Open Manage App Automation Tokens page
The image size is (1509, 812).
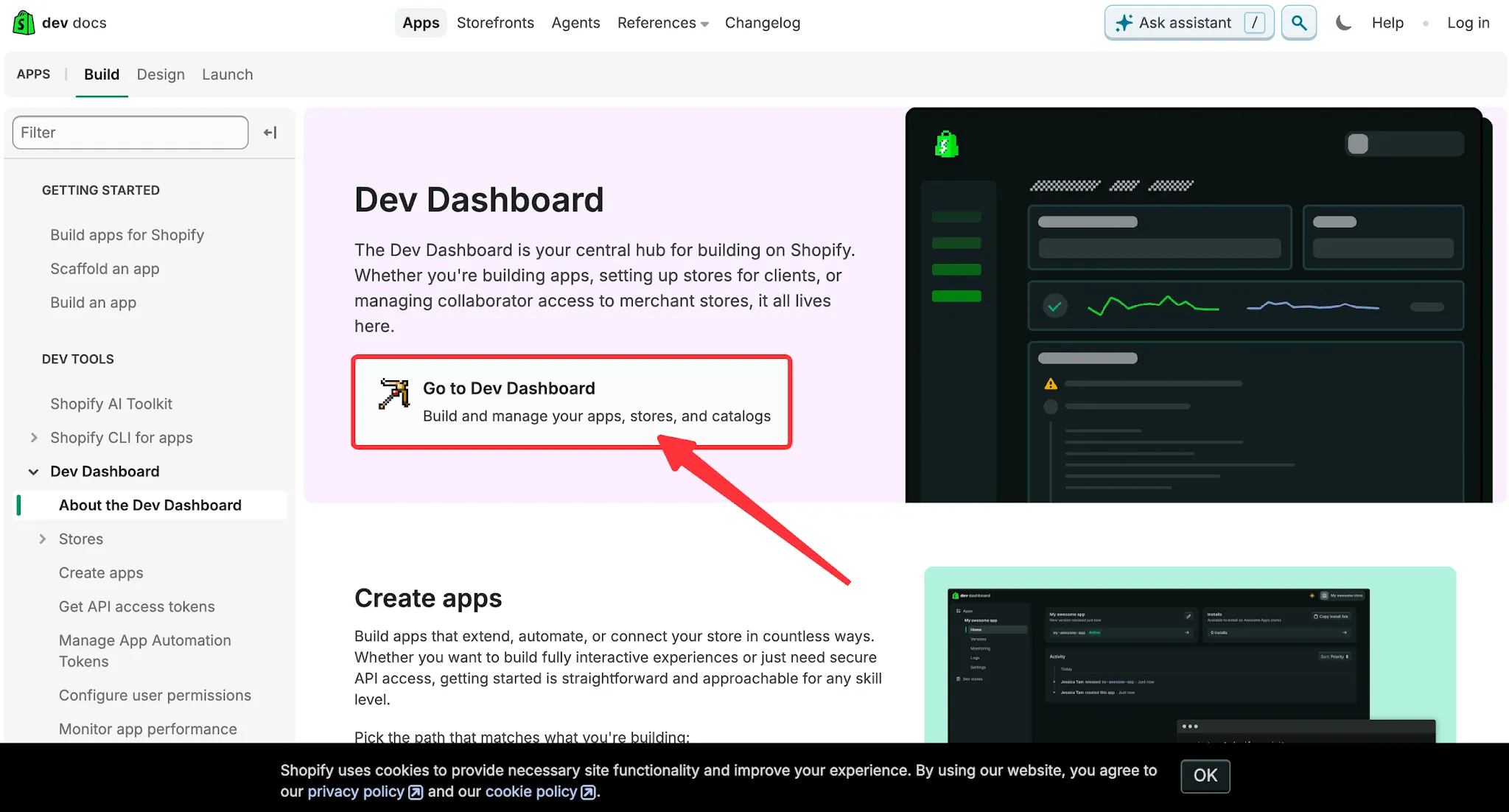(145, 651)
